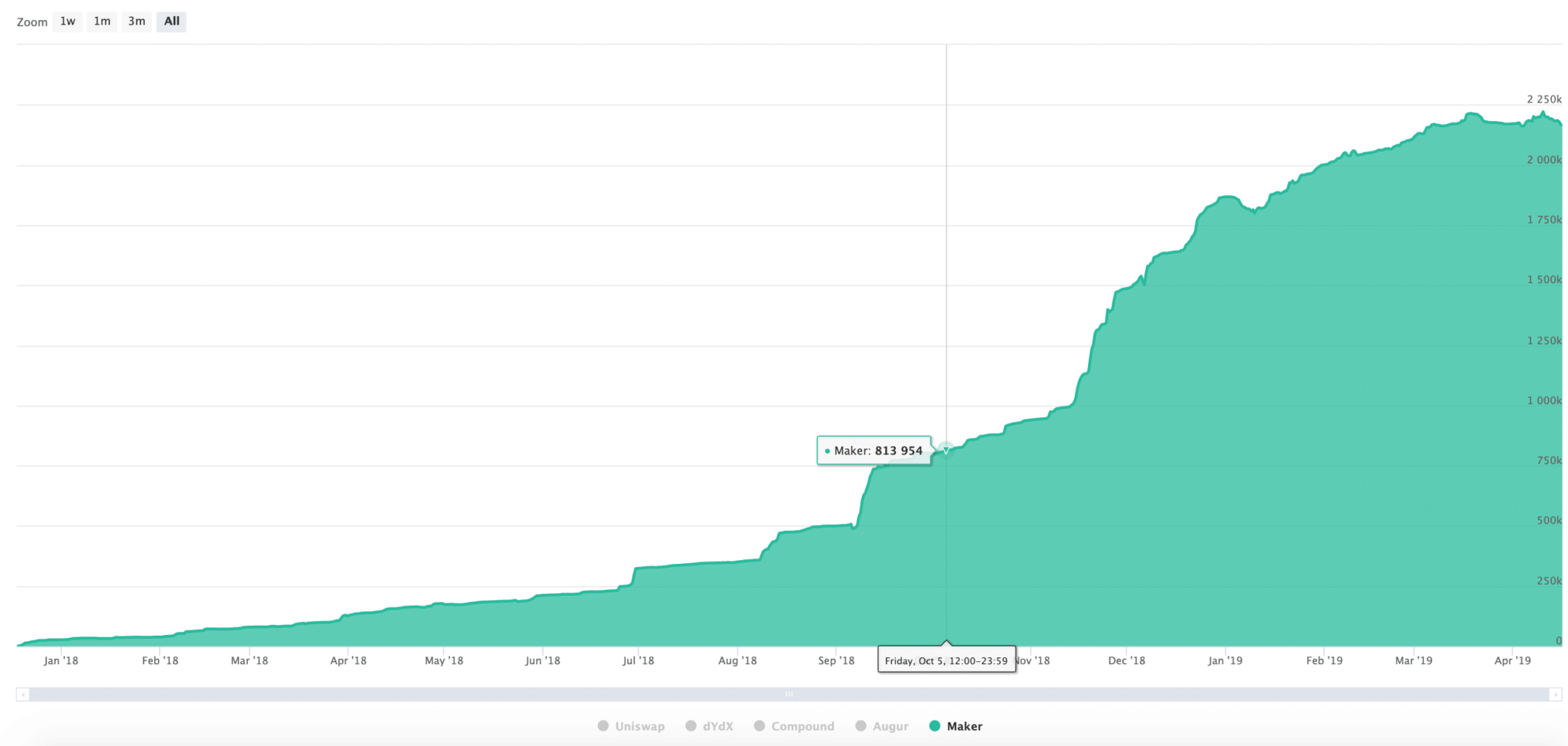Click the navigator slider grip handle

pyautogui.click(x=789, y=693)
